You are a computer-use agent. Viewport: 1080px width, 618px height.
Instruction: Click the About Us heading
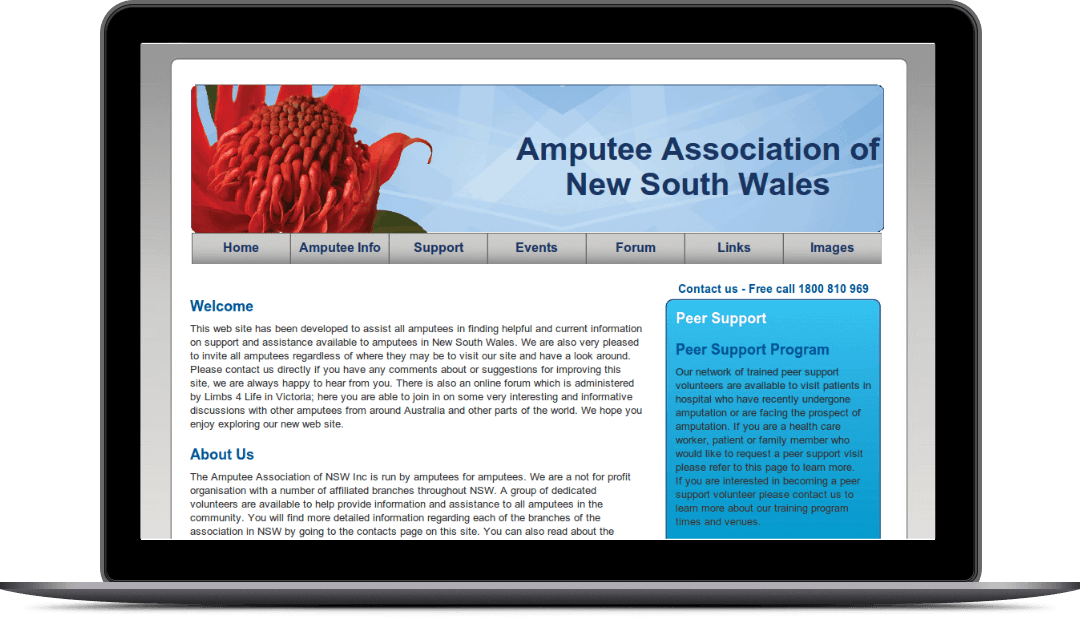pyautogui.click(x=222, y=454)
